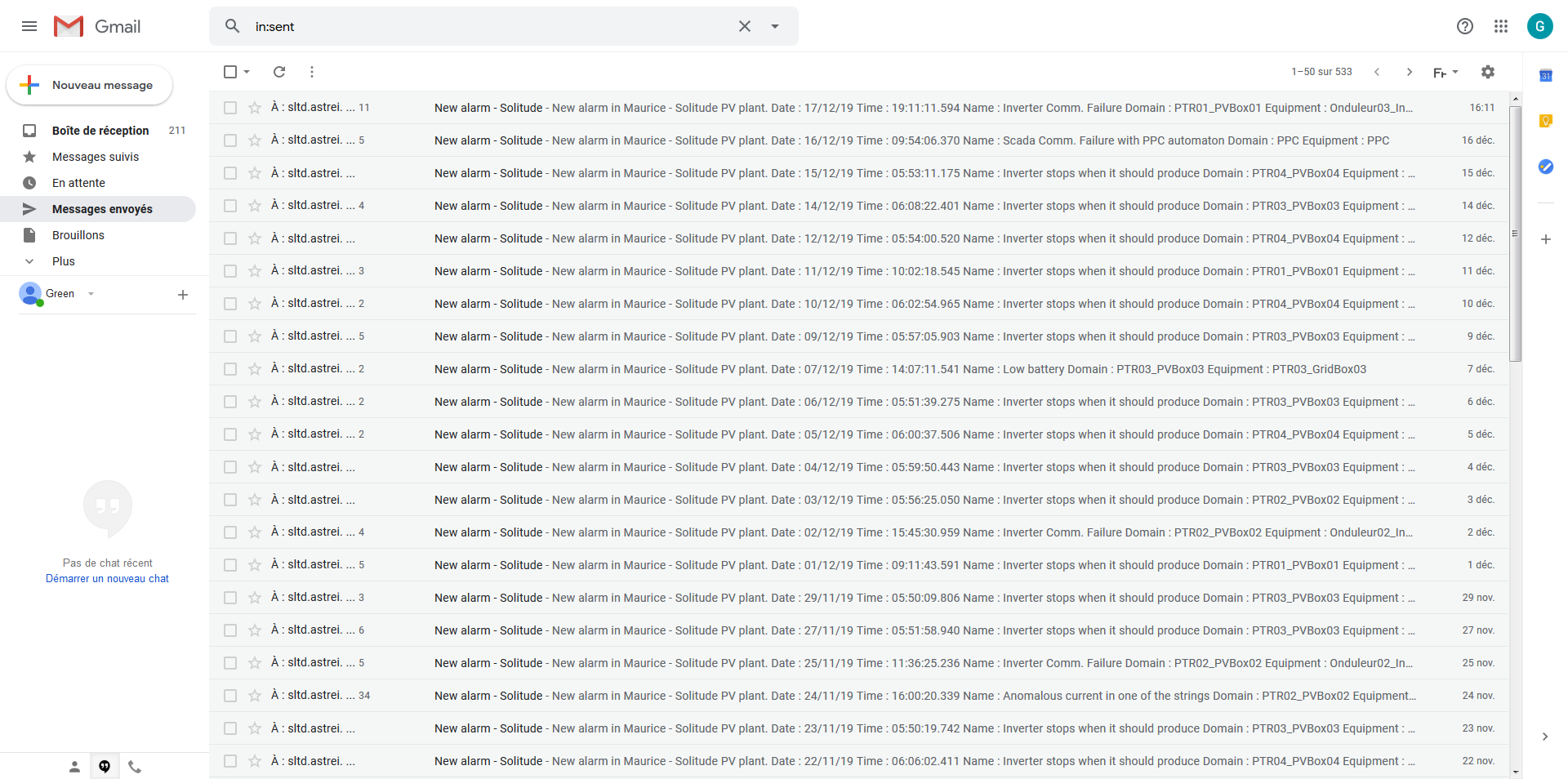Go to the Brouillons folder
Viewport: 1568px width, 779px height.
coord(78,235)
